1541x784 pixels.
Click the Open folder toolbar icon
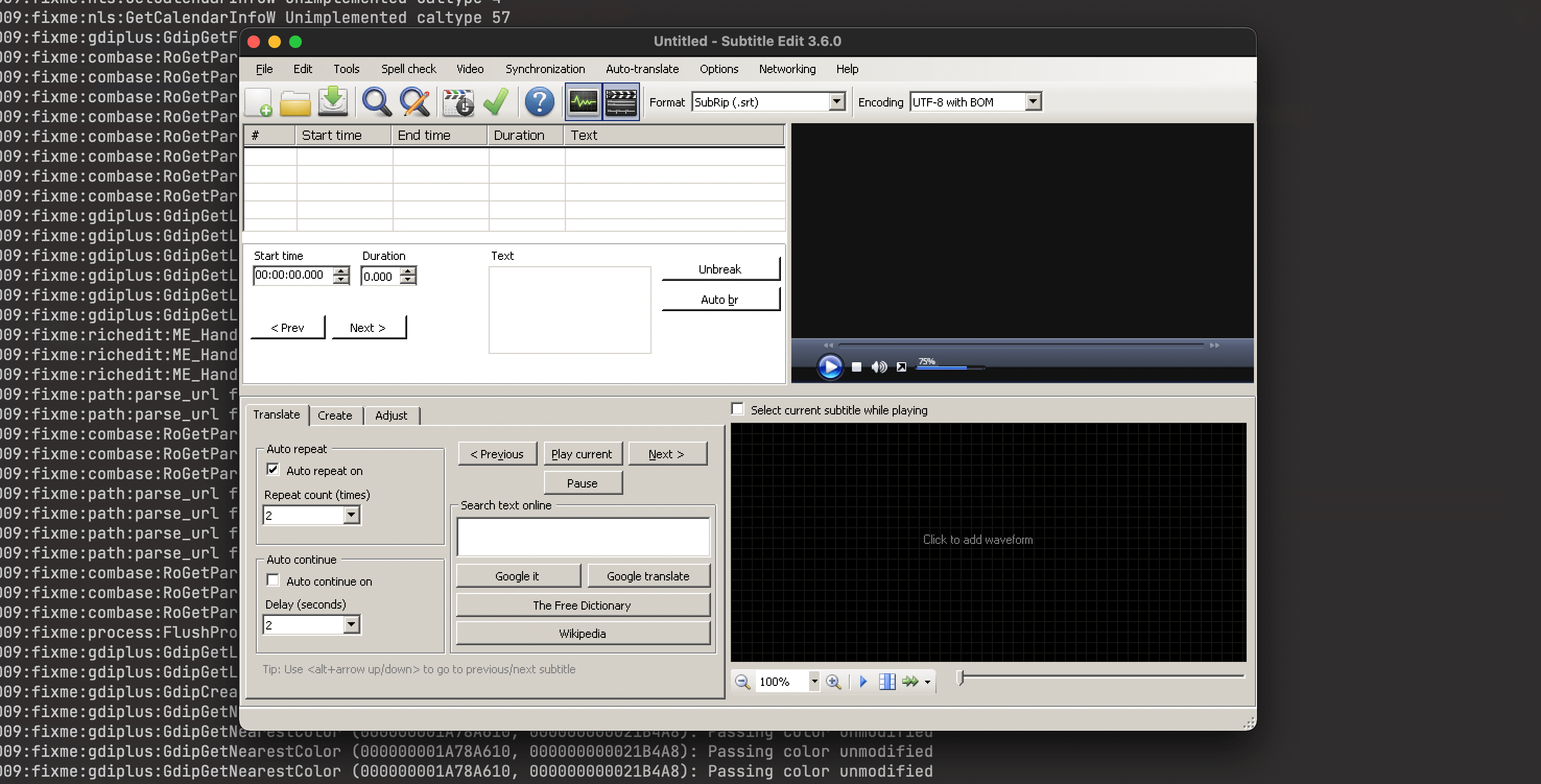coord(295,102)
